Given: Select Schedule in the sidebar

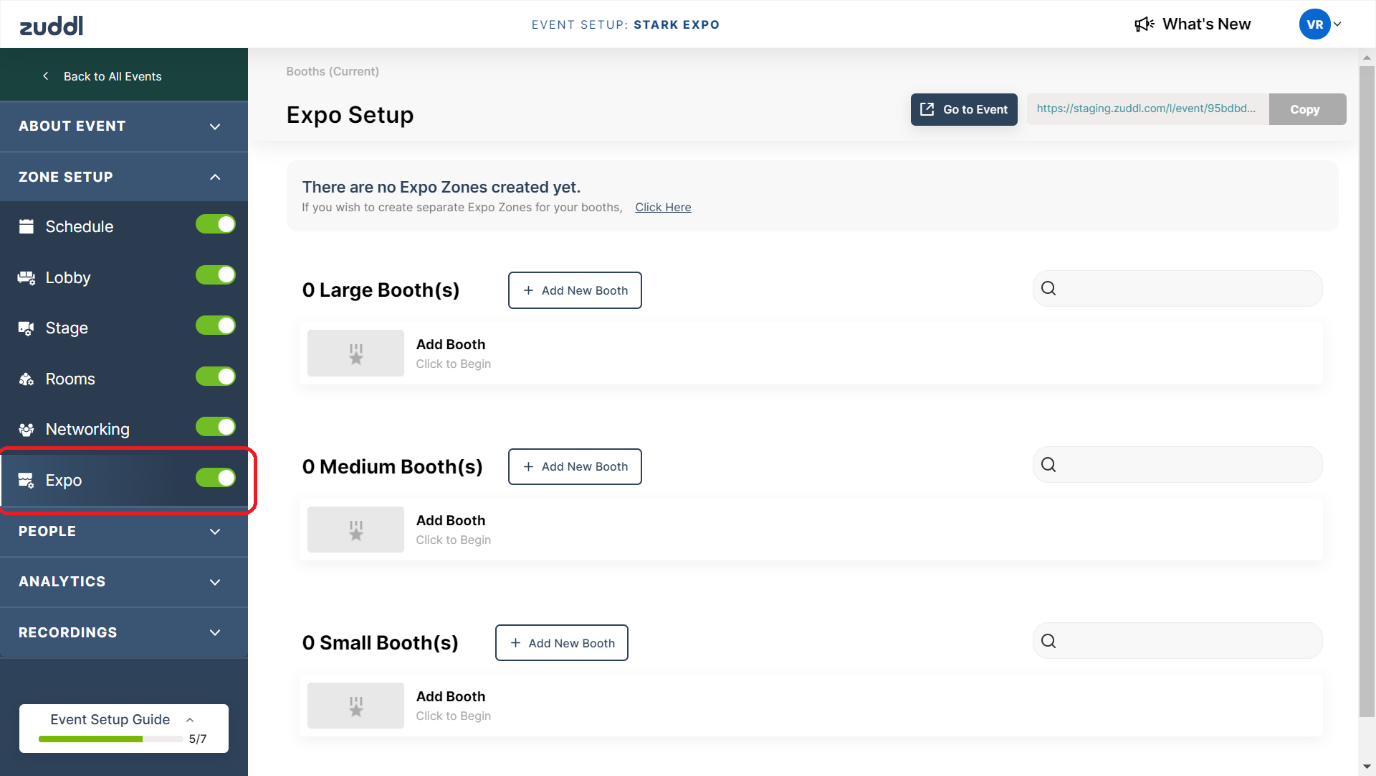Looking at the screenshot, I should [x=79, y=226].
